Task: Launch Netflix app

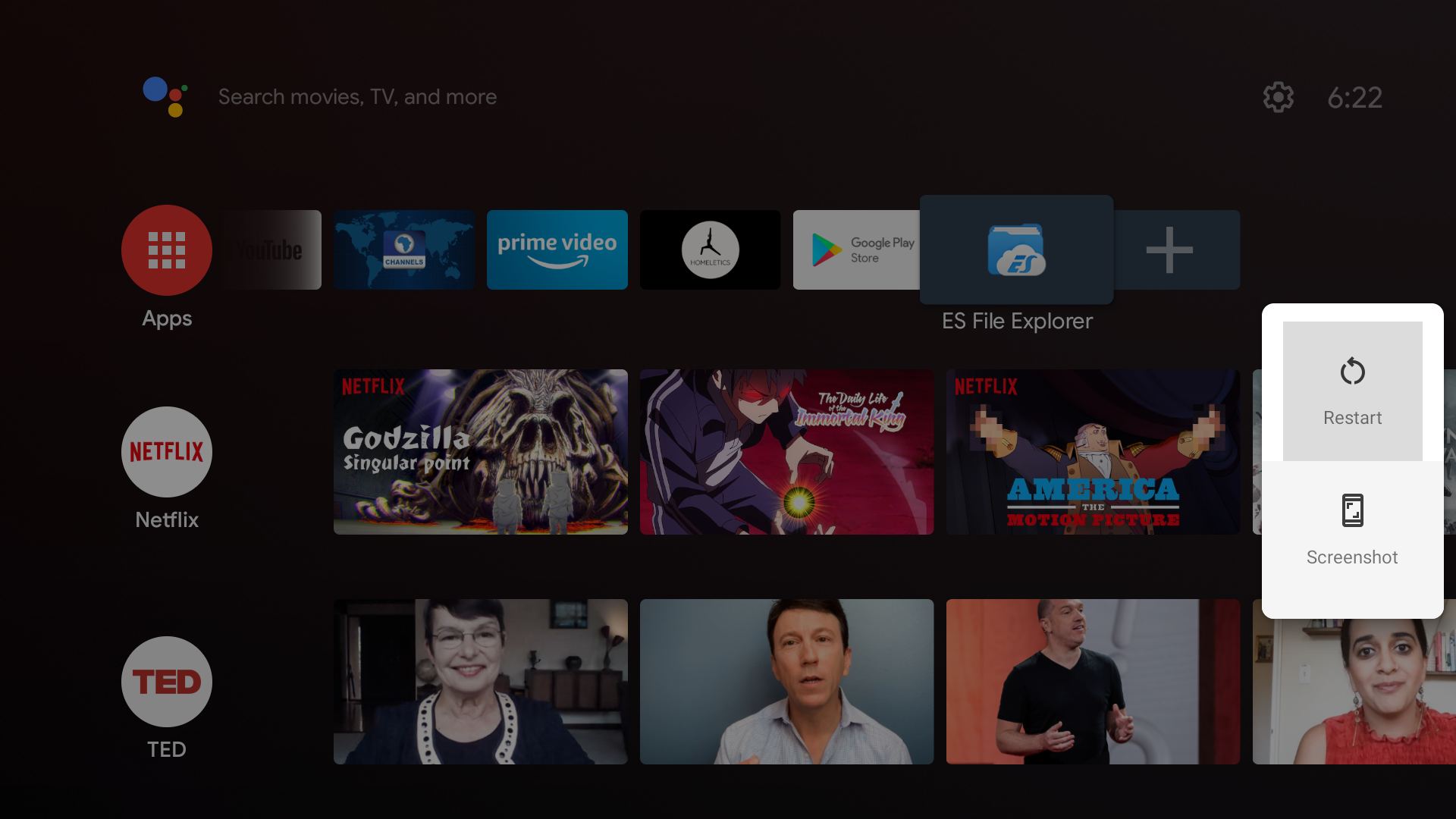Action: pos(166,451)
